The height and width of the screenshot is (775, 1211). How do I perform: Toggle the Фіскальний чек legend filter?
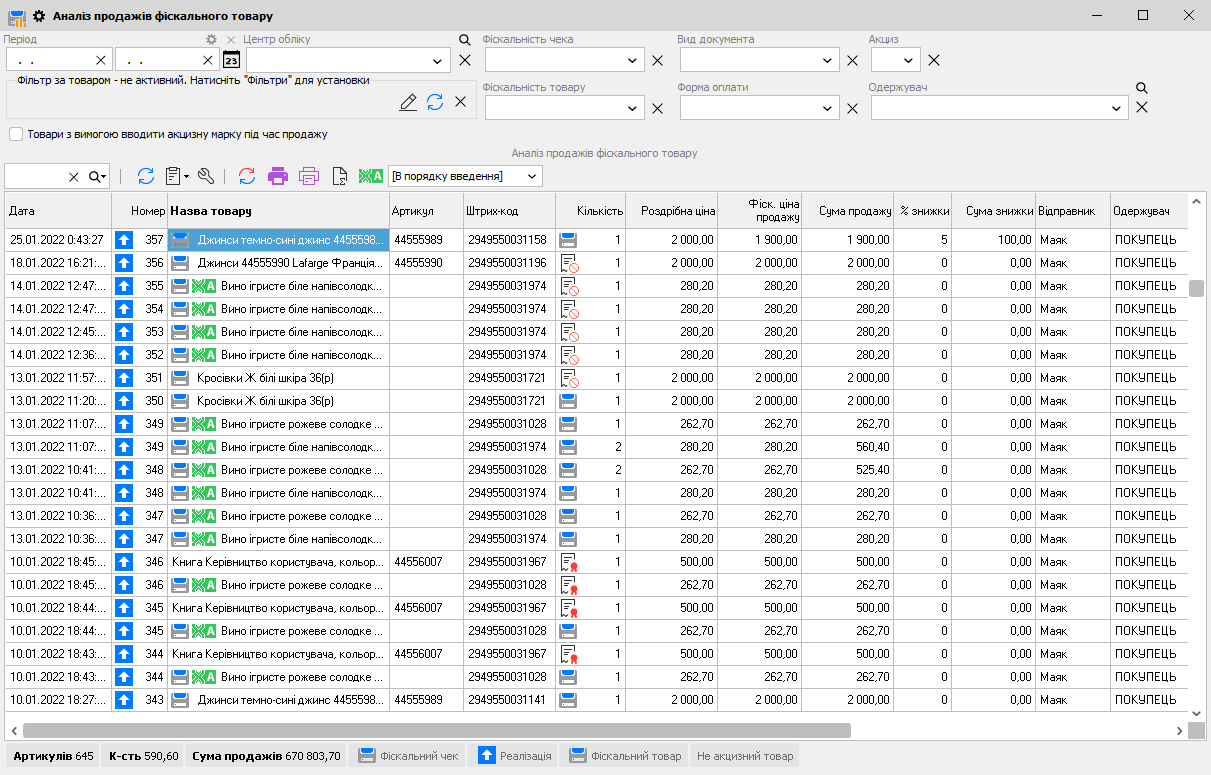coord(408,756)
